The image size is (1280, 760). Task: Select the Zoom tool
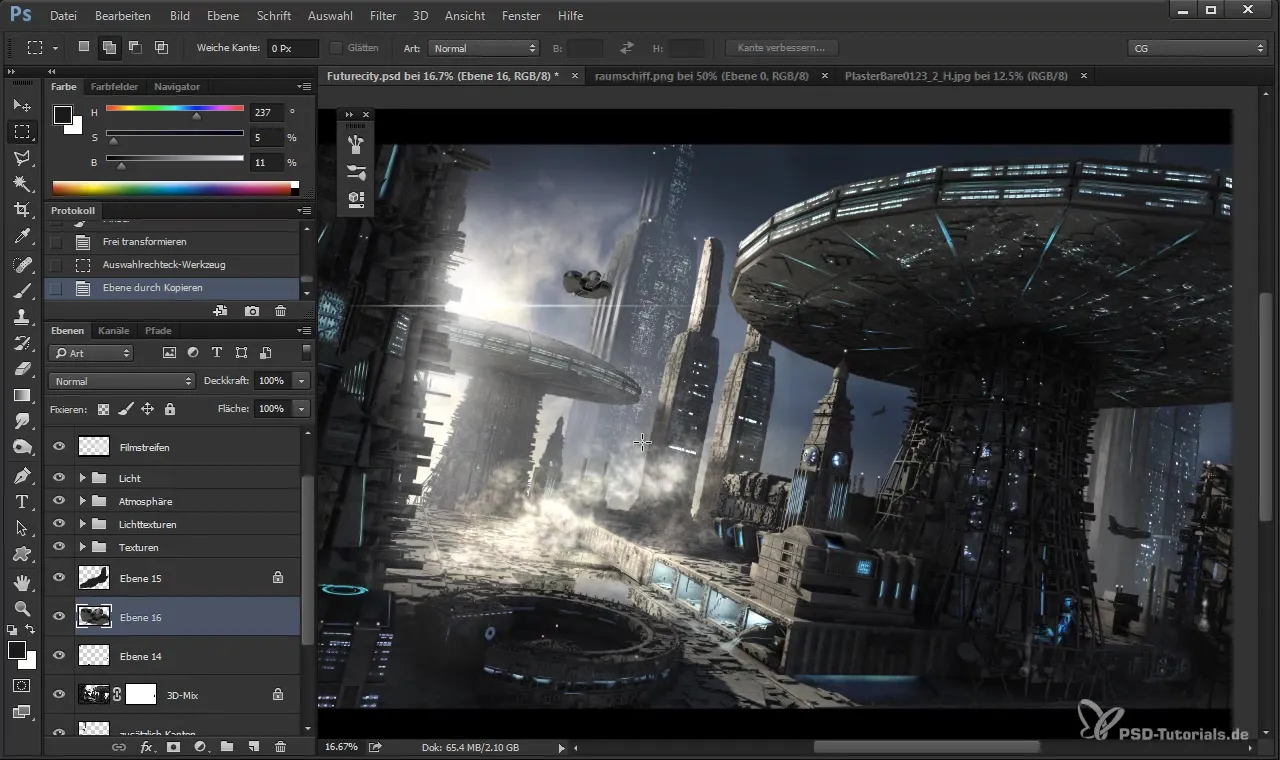click(22, 608)
